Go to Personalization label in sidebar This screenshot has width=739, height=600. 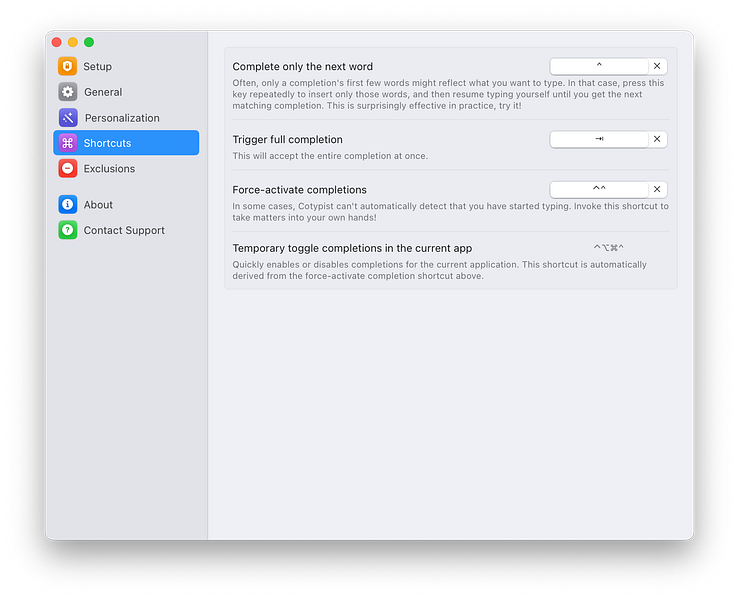[x=122, y=118]
